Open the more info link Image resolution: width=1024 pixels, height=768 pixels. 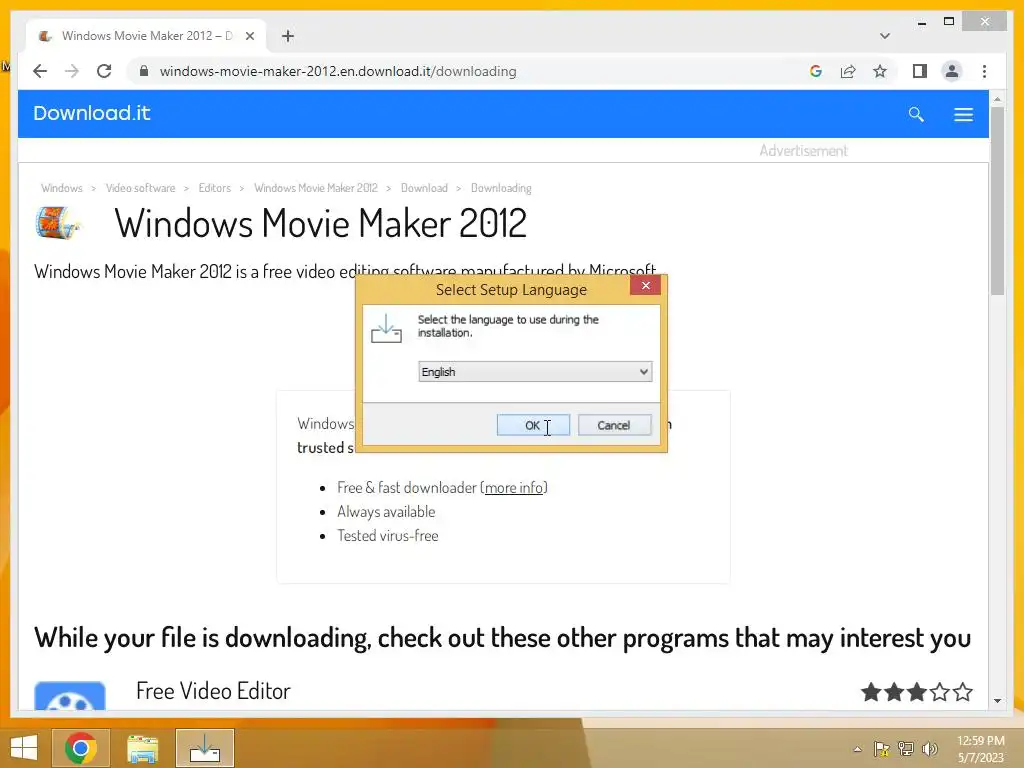click(514, 488)
